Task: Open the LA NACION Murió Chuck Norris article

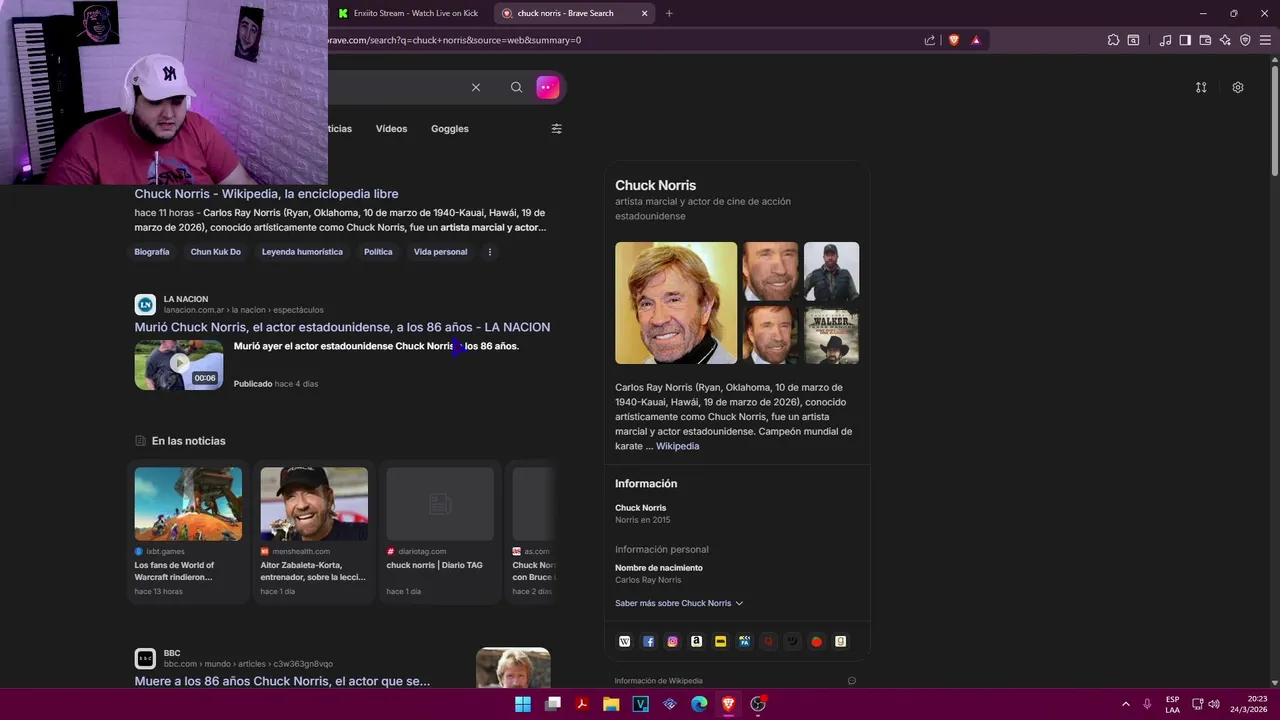Action: coord(342,327)
